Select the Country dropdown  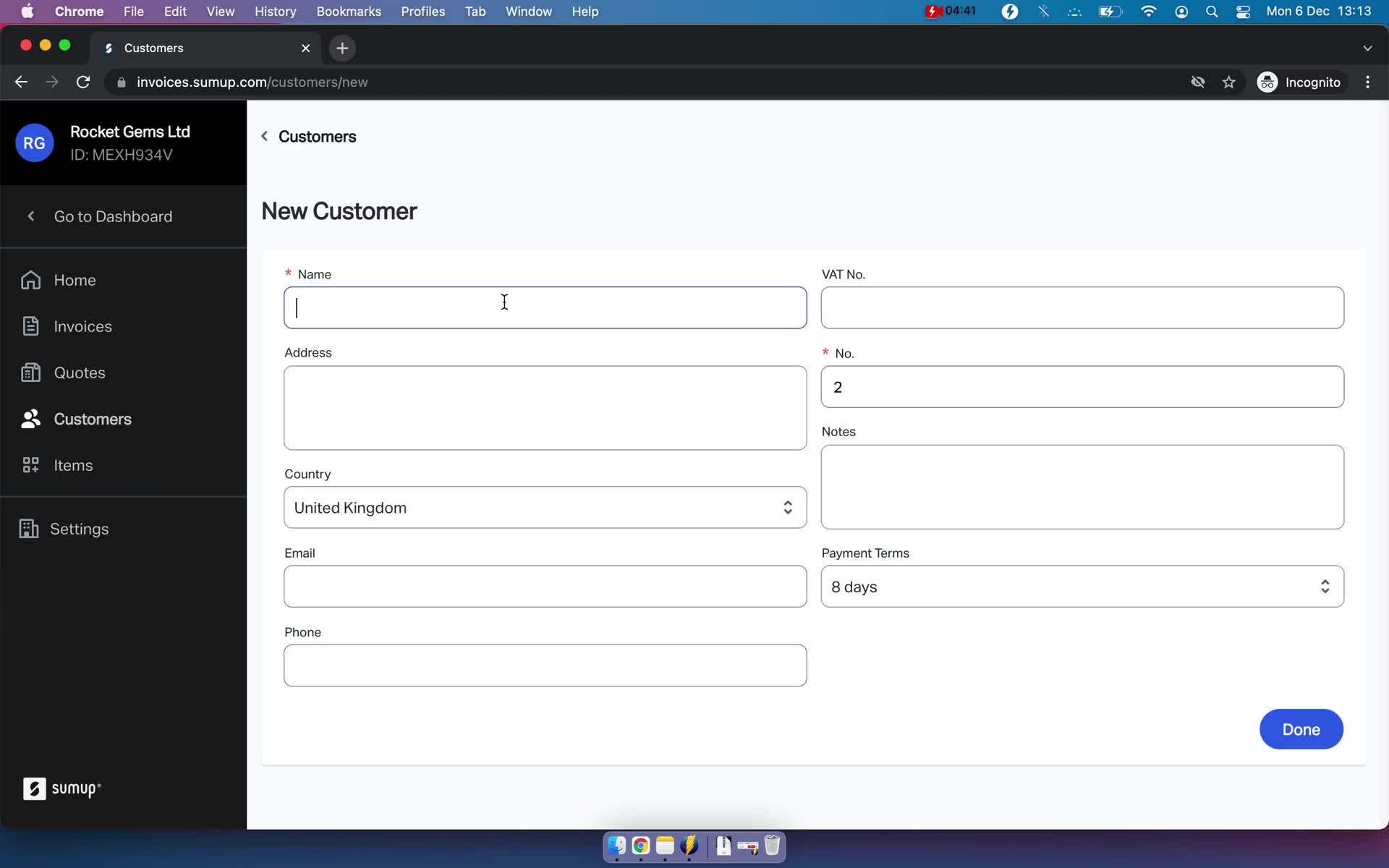click(545, 508)
